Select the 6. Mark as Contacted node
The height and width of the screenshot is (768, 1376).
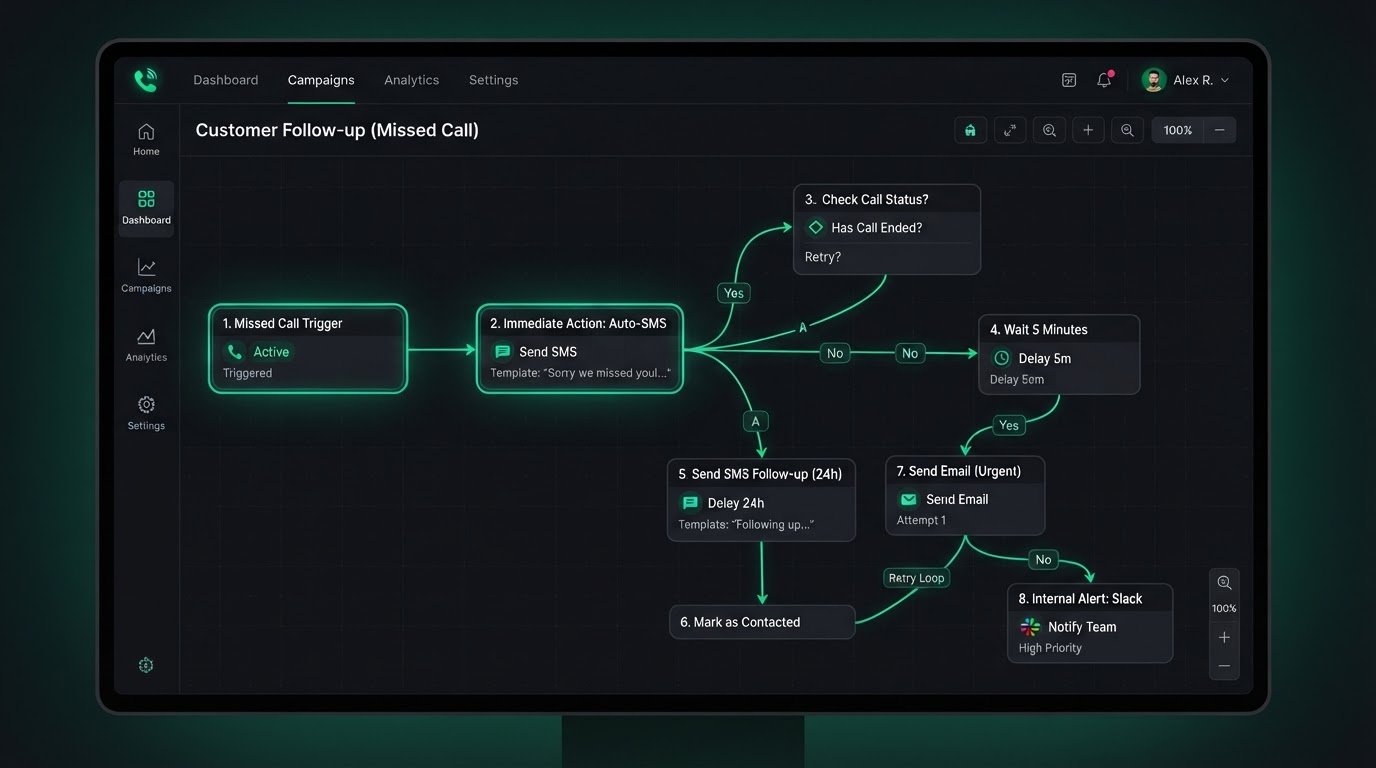pos(762,622)
